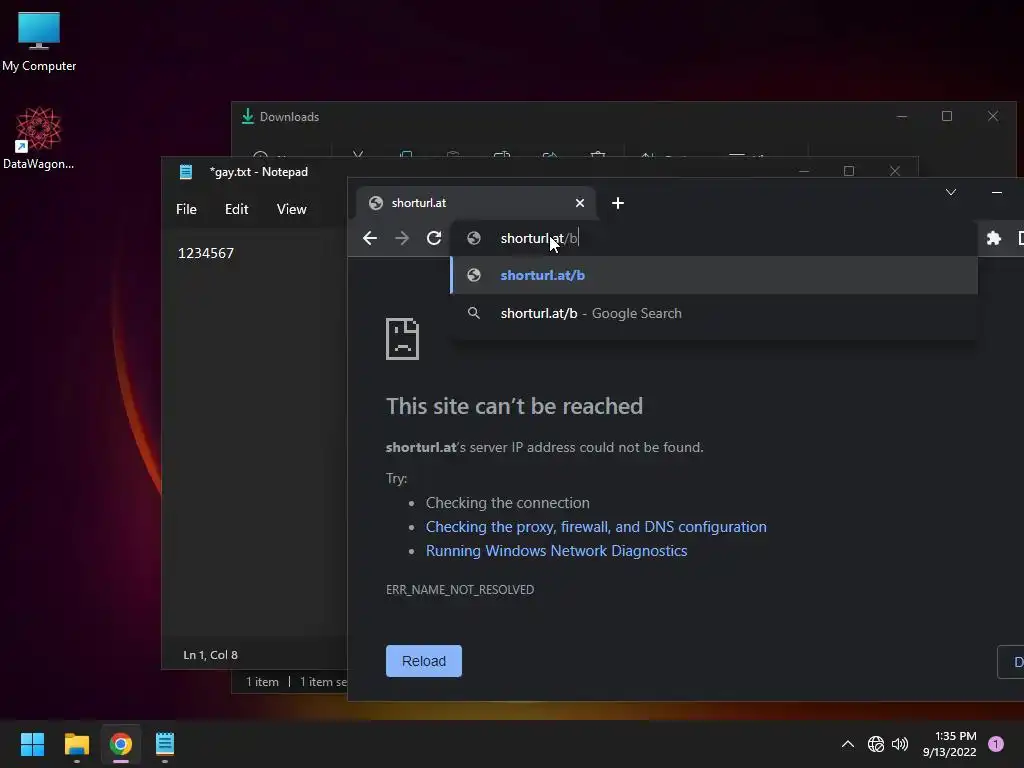Minimize the Downloads window

[902, 116]
